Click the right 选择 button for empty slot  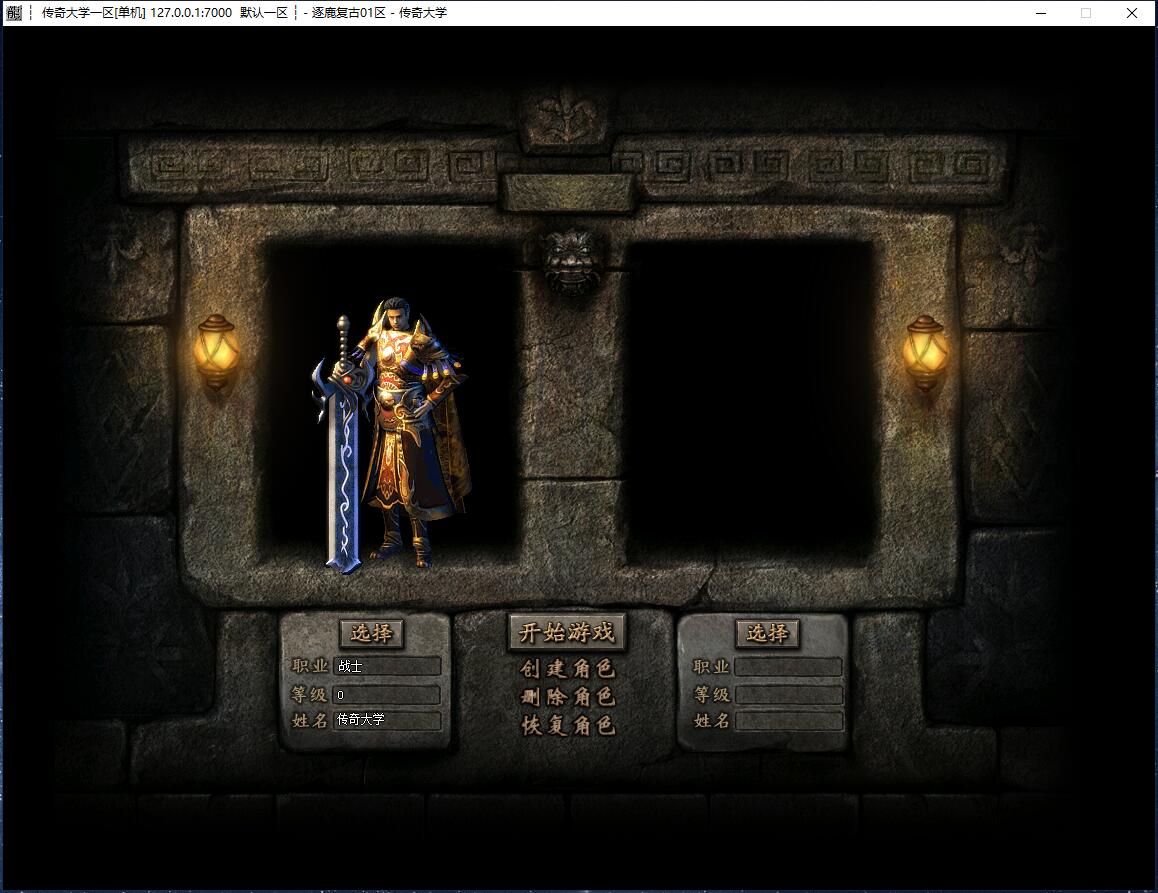click(767, 633)
